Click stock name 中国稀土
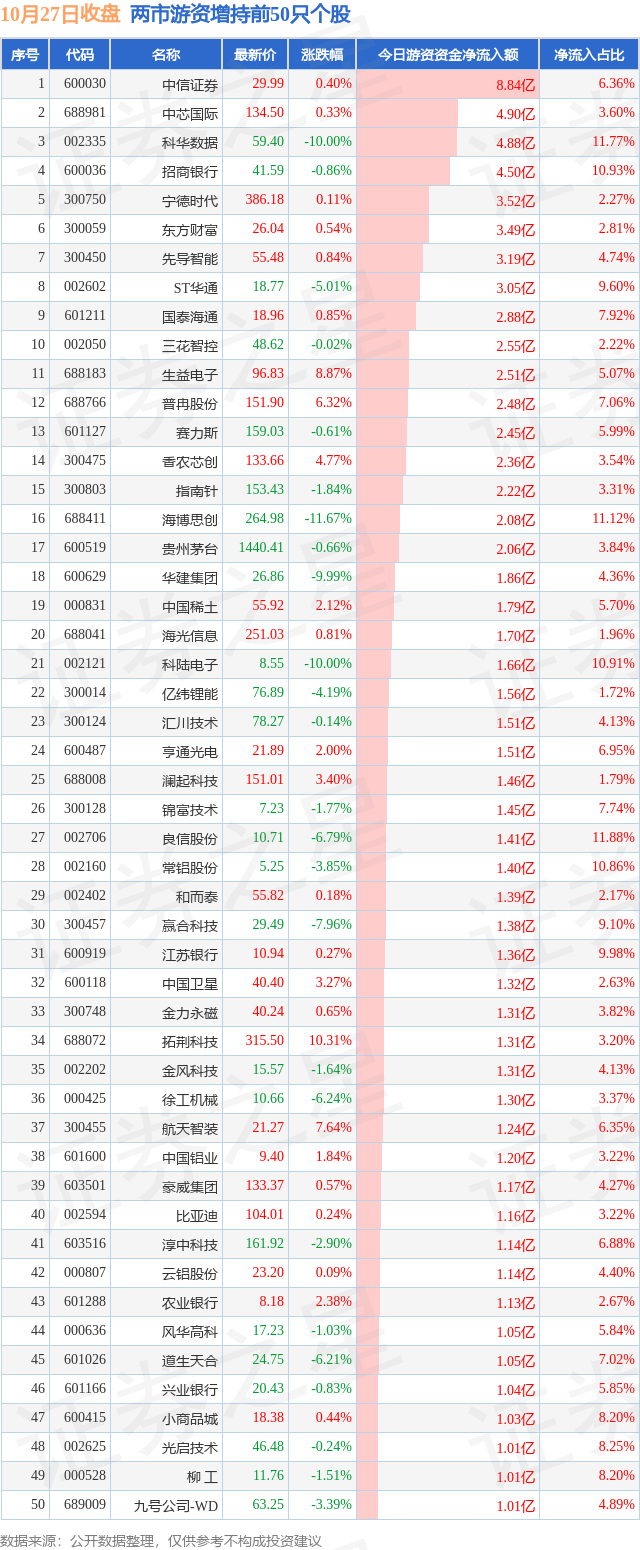 pos(190,606)
